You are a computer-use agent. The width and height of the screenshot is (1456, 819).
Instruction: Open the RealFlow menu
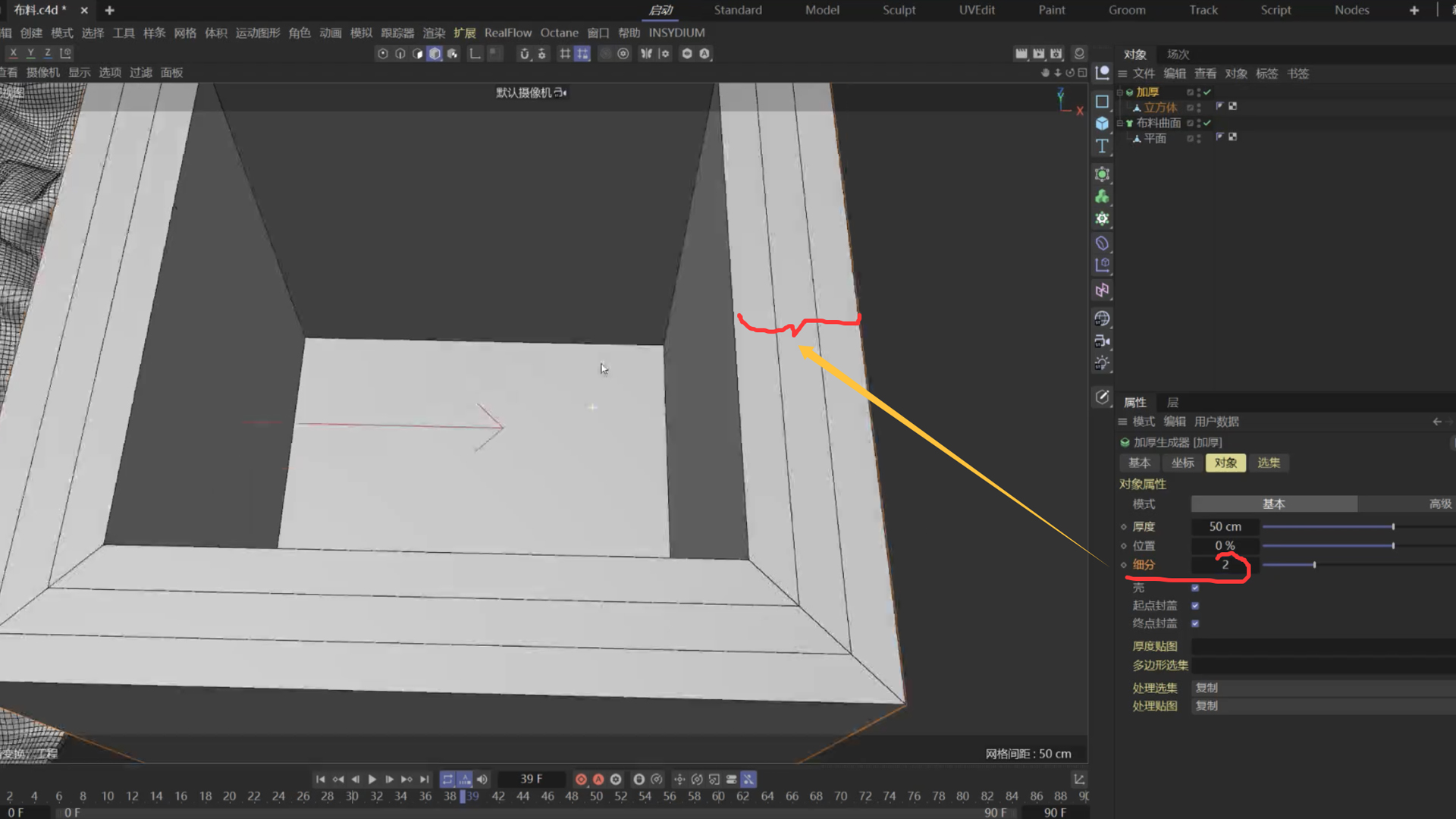point(507,33)
